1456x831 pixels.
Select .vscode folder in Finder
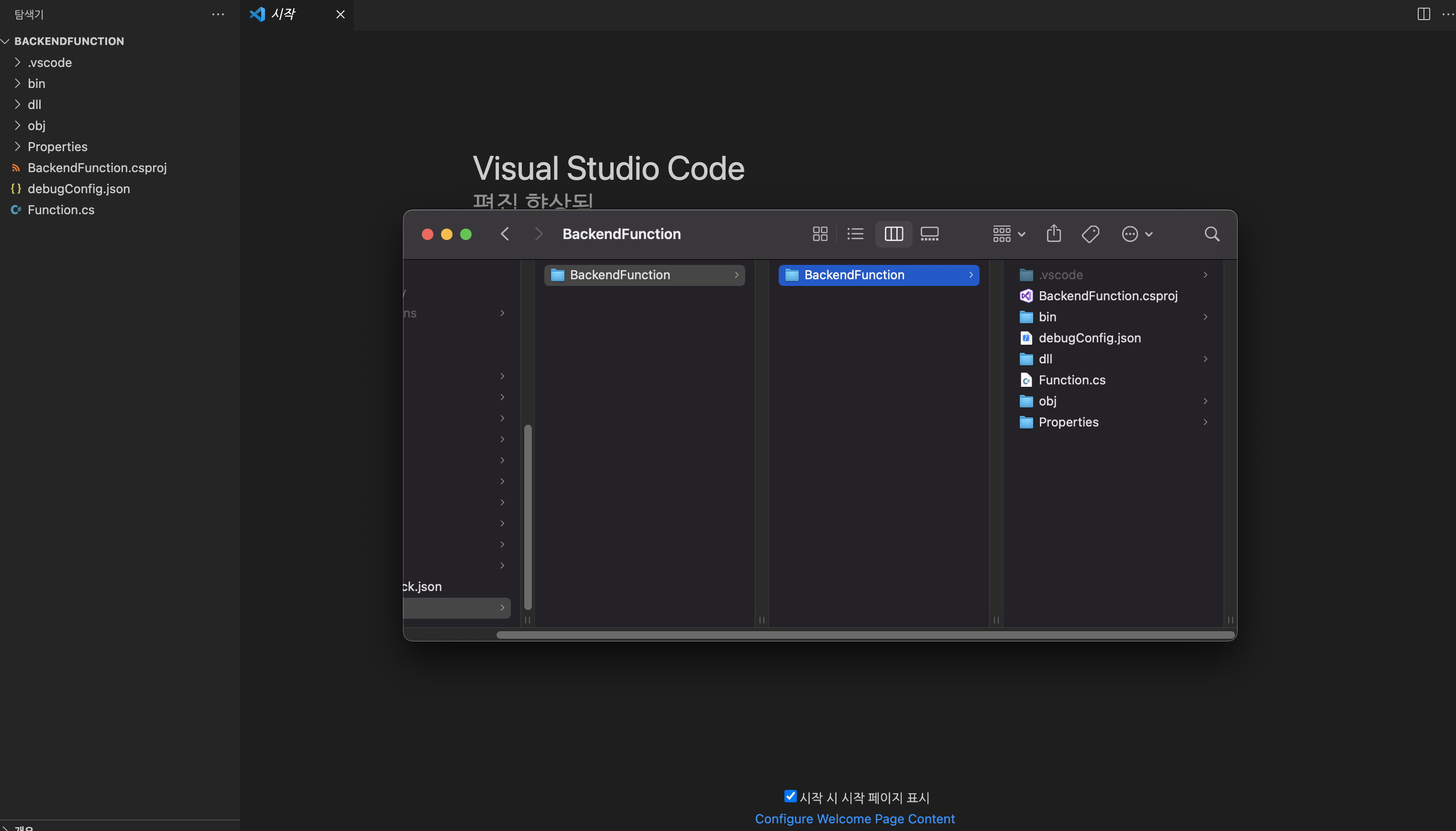[x=1114, y=275]
